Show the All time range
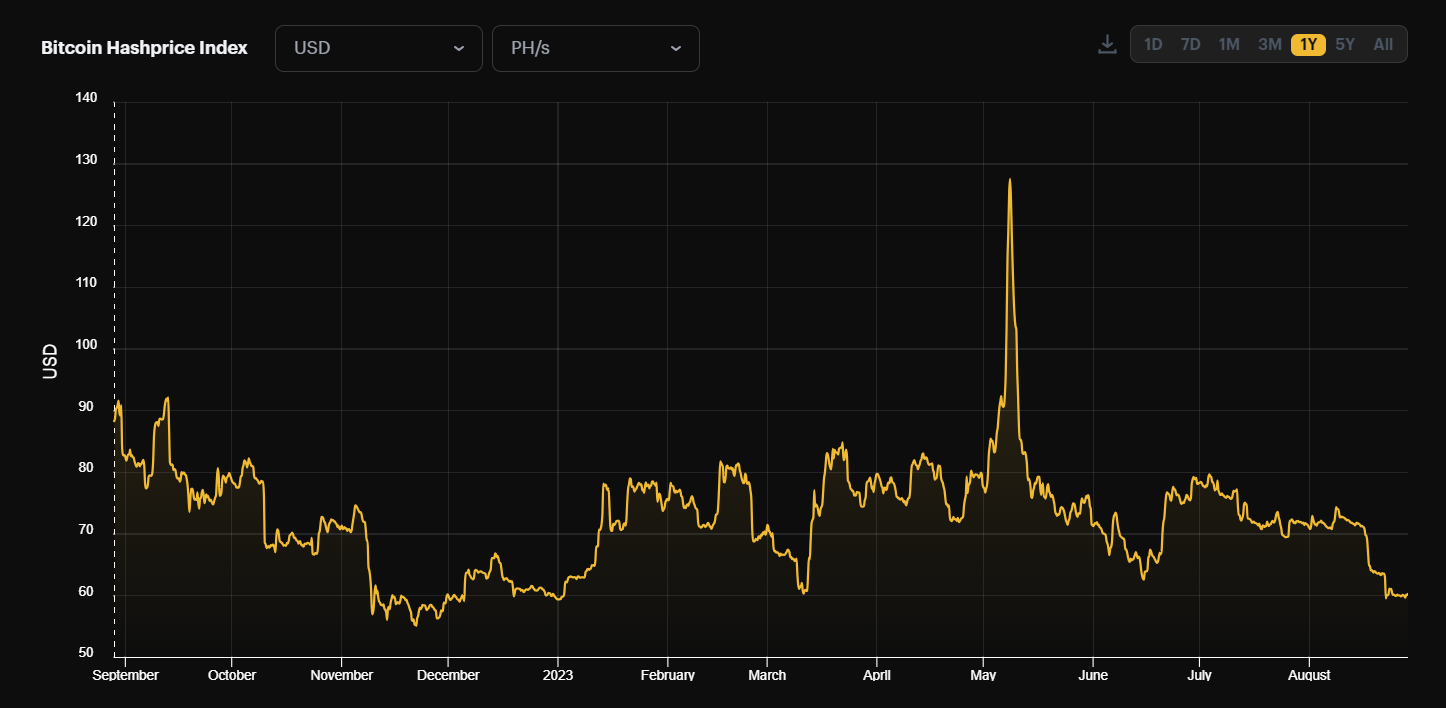The image size is (1446, 708). pyautogui.click(x=1383, y=44)
